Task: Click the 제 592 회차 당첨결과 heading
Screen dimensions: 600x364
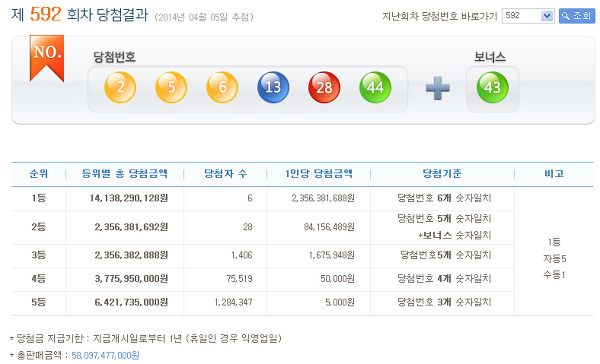Action: (x=80, y=15)
